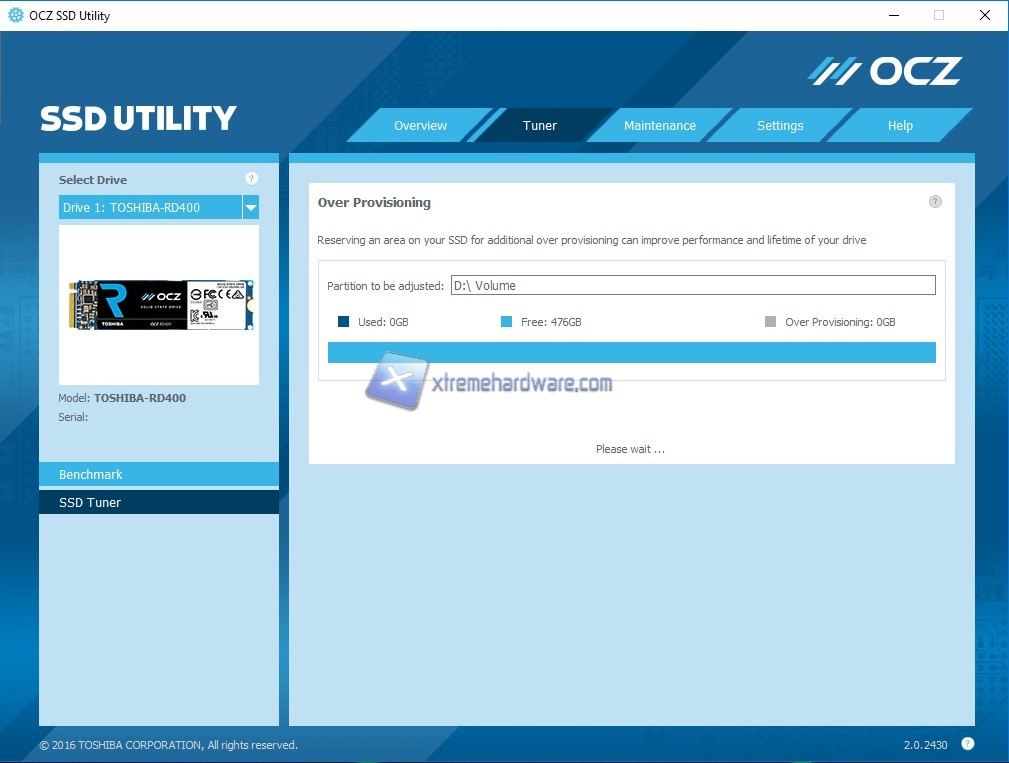The image size is (1009, 763).
Task: Click the OCZ SSD Utility title bar icon
Action: (x=15, y=15)
